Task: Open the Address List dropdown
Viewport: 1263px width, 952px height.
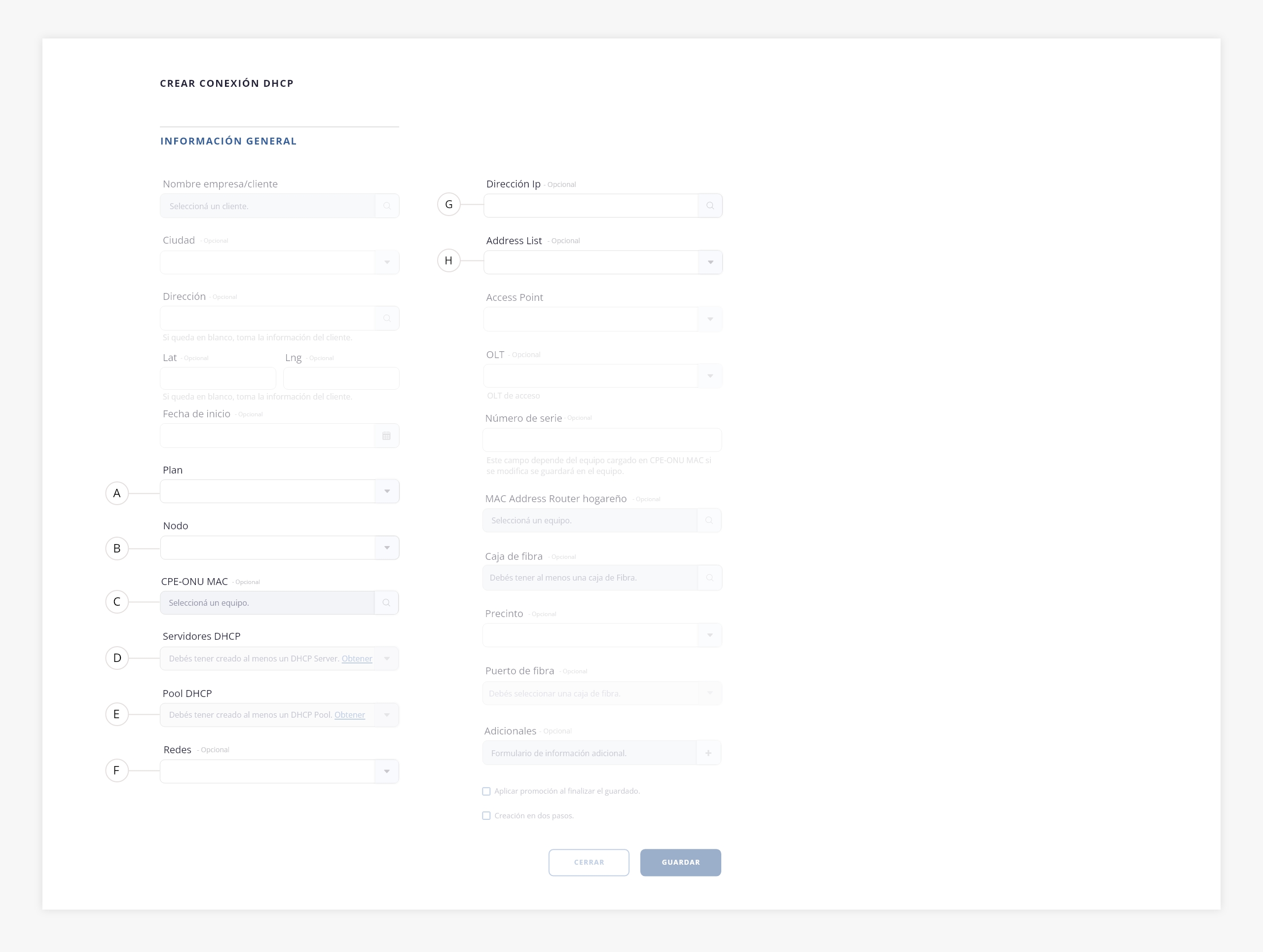Action: tap(710, 262)
